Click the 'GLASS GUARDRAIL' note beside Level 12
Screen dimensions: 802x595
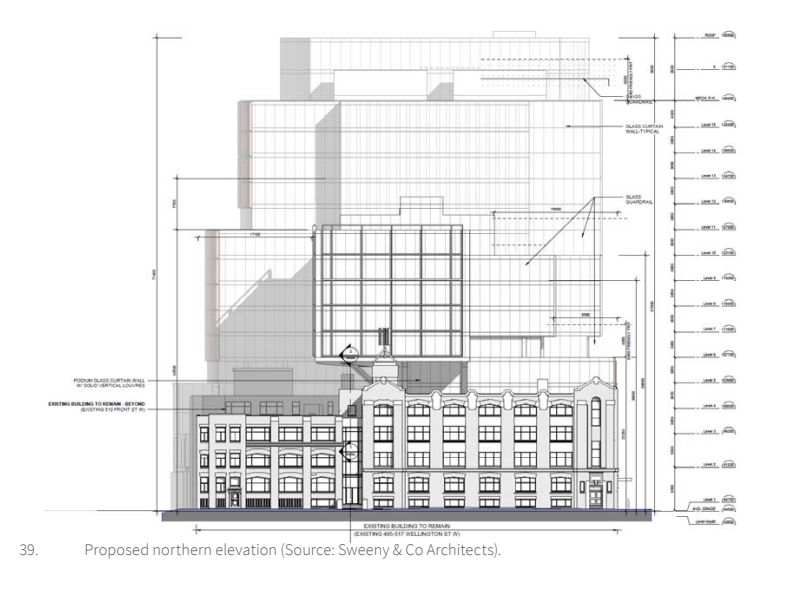(x=639, y=200)
